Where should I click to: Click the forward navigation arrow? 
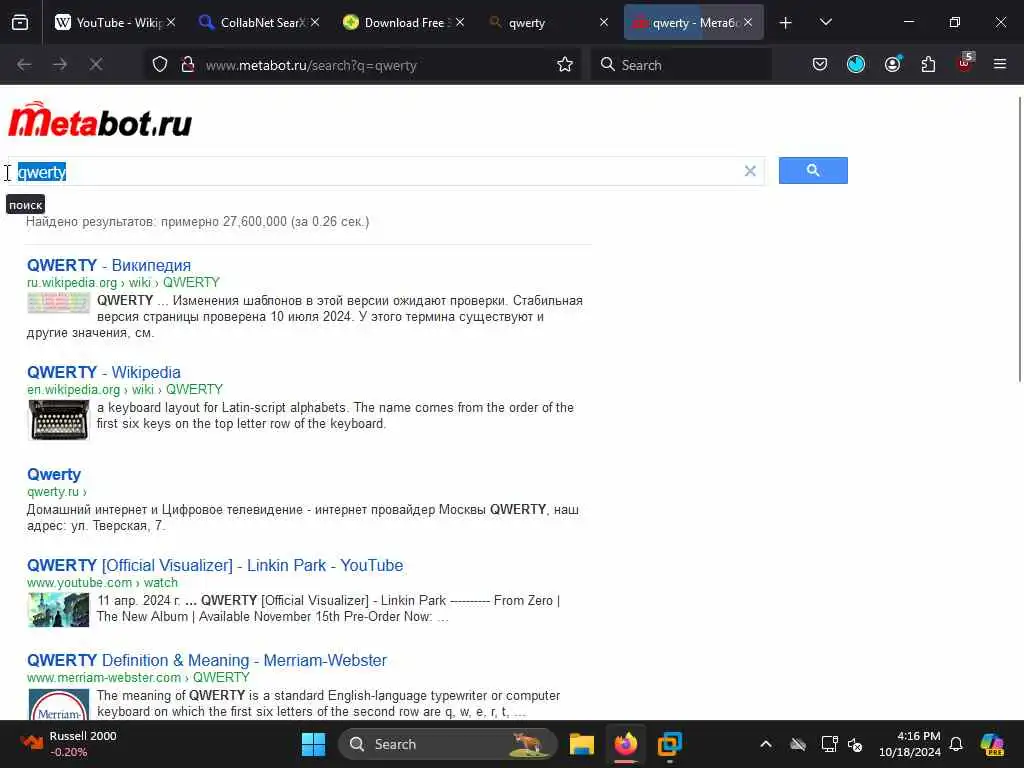(60, 64)
